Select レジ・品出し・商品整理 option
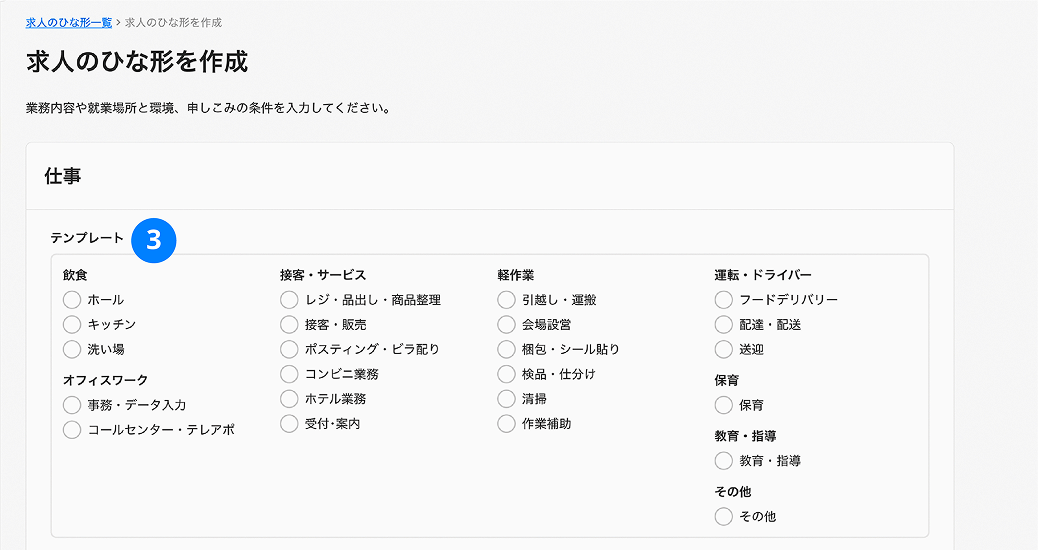The width and height of the screenshot is (1039, 551). coord(289,300)
